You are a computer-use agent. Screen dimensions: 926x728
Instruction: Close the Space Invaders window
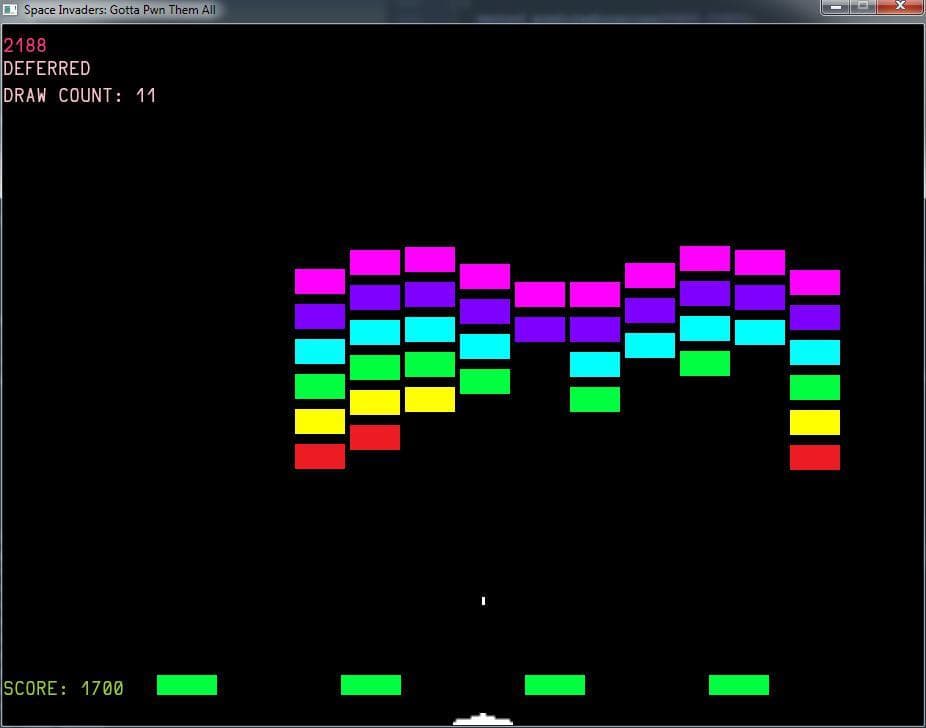point(900,6)
